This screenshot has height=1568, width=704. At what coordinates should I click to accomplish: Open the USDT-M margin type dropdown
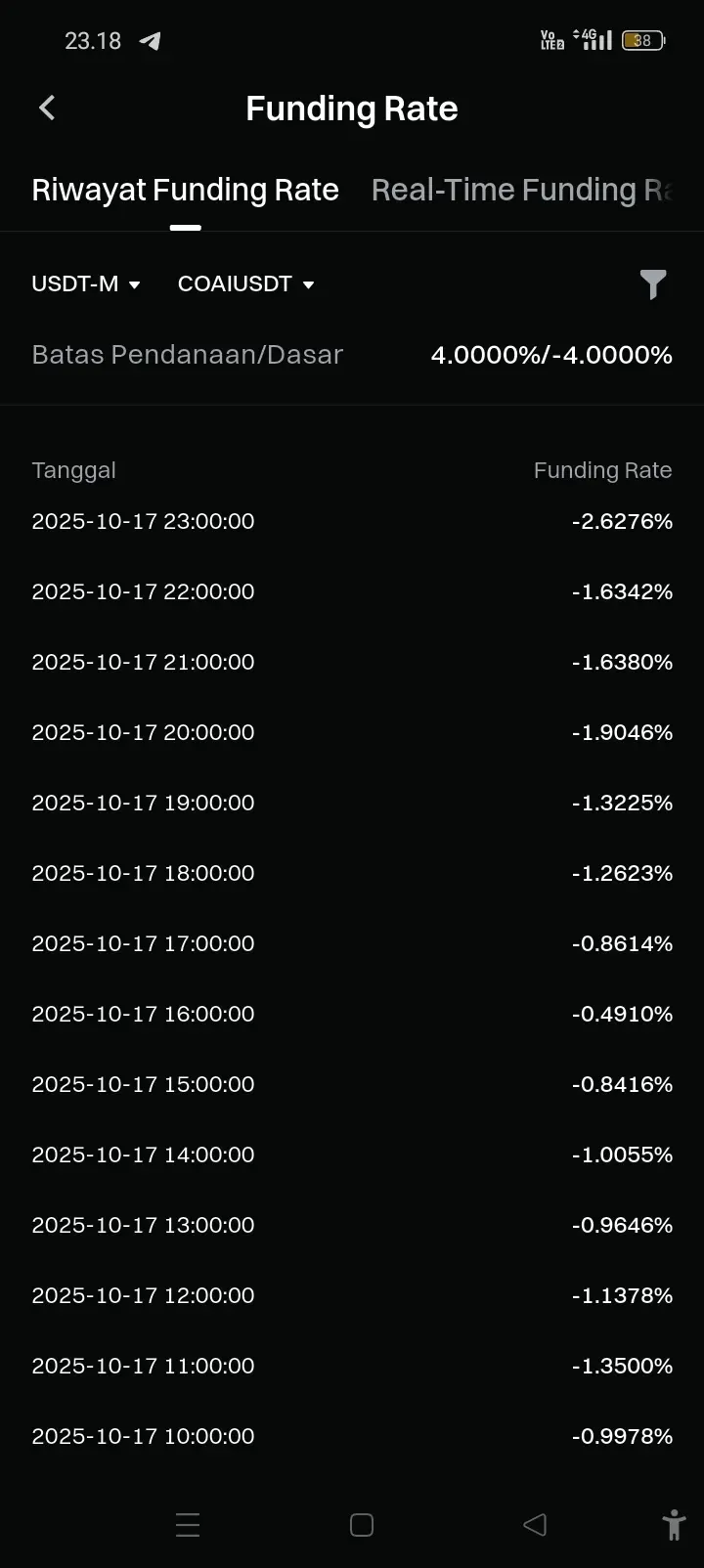[x=86, y=284]
